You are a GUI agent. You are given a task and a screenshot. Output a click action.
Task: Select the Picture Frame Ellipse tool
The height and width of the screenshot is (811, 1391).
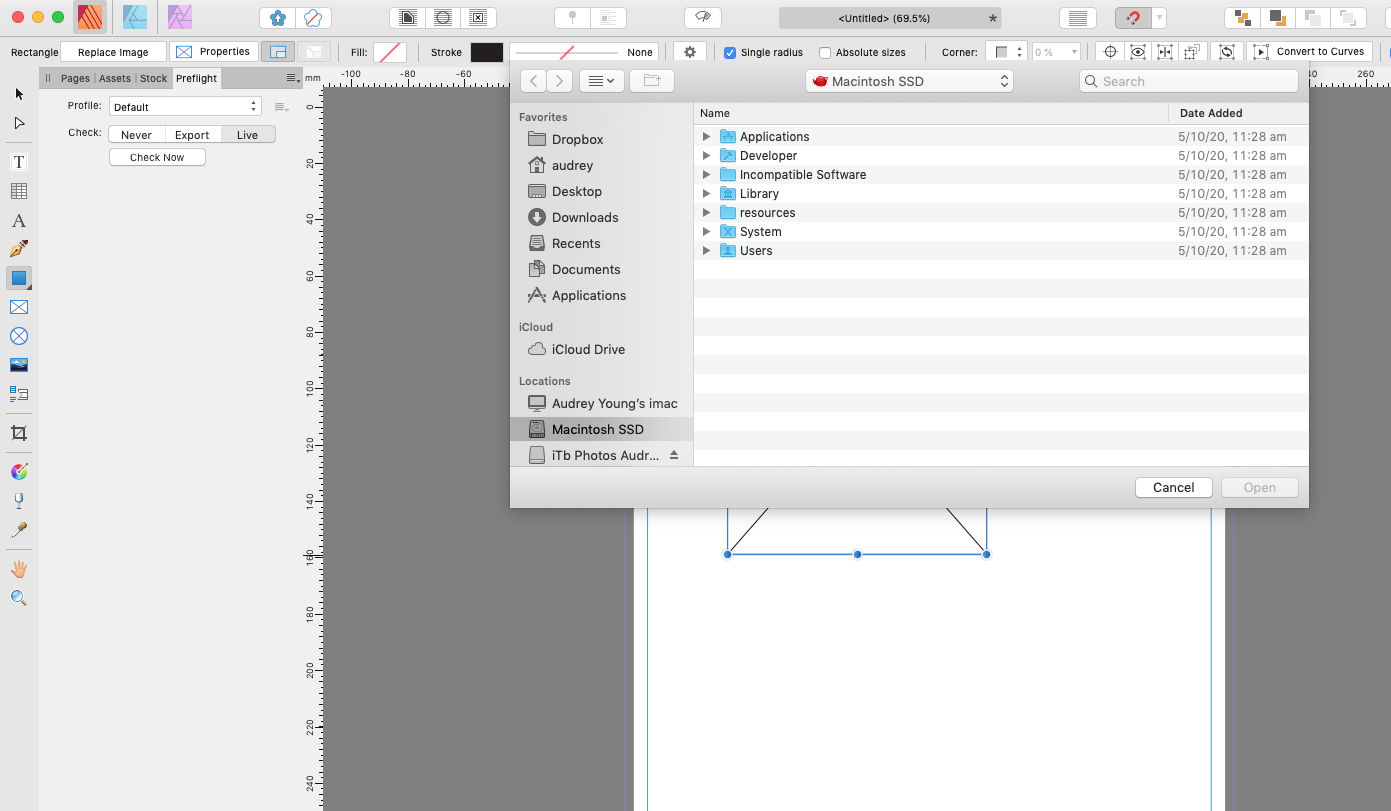(18, 336)
